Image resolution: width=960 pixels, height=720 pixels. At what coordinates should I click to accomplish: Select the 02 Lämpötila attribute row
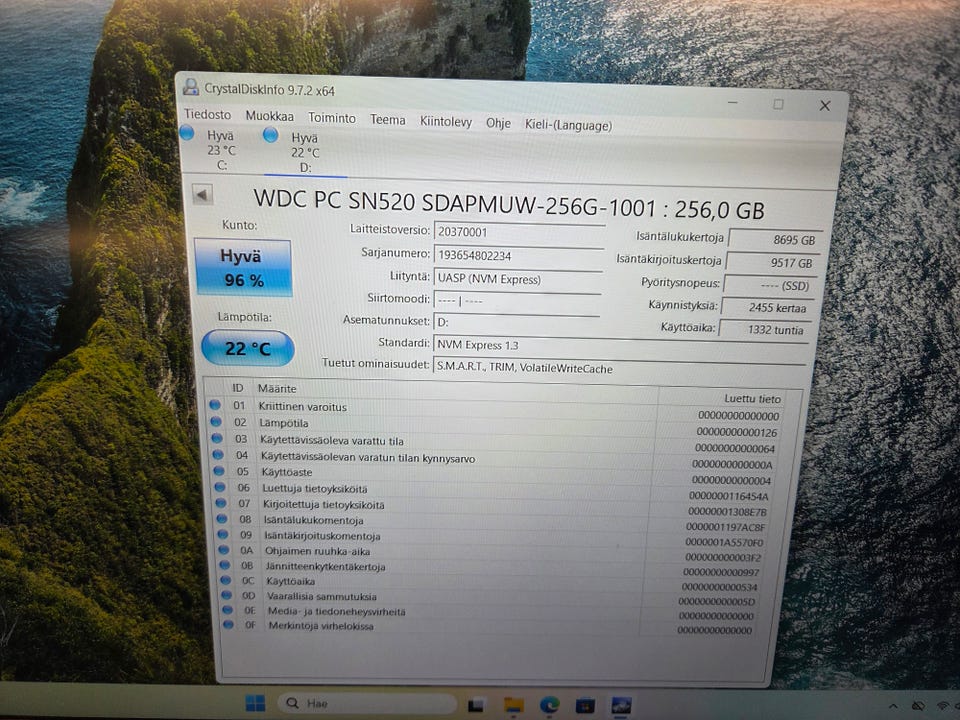(495, 427)
